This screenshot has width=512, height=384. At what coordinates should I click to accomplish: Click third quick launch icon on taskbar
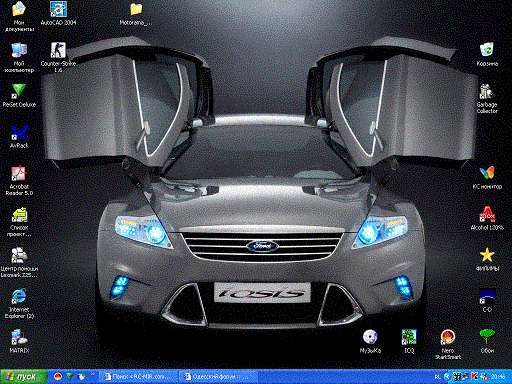81,377
